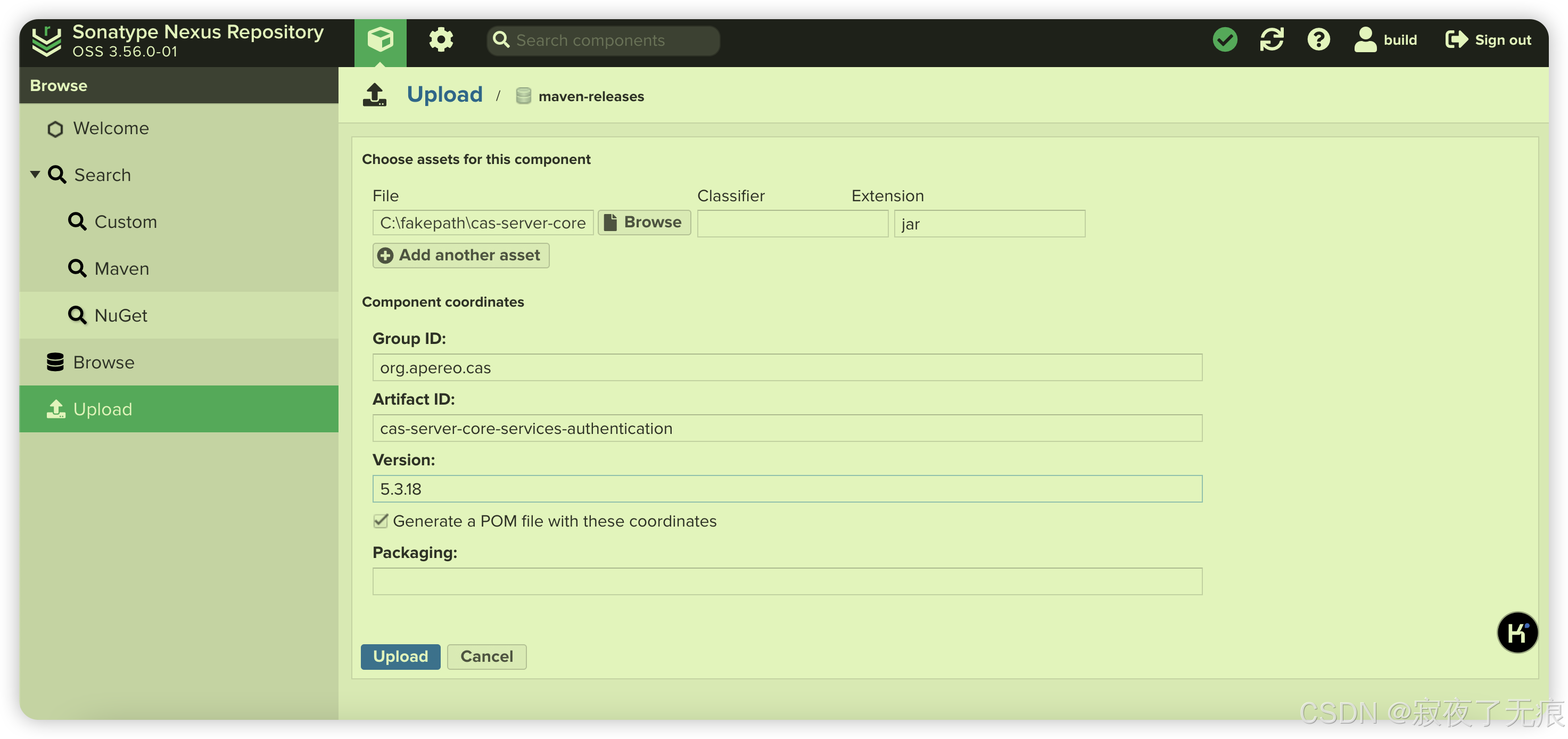Open Server administration gear icon
This screenshot has width=1568, height=739.
[441, 40]
